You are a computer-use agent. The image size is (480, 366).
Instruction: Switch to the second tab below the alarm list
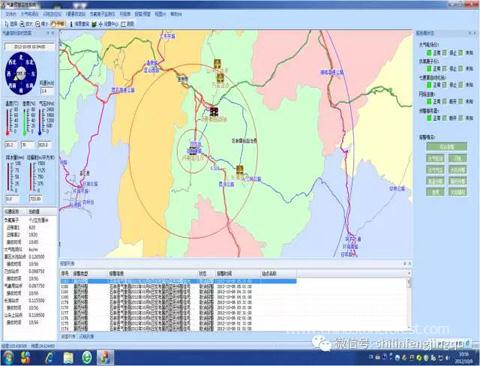click(87, 336)
